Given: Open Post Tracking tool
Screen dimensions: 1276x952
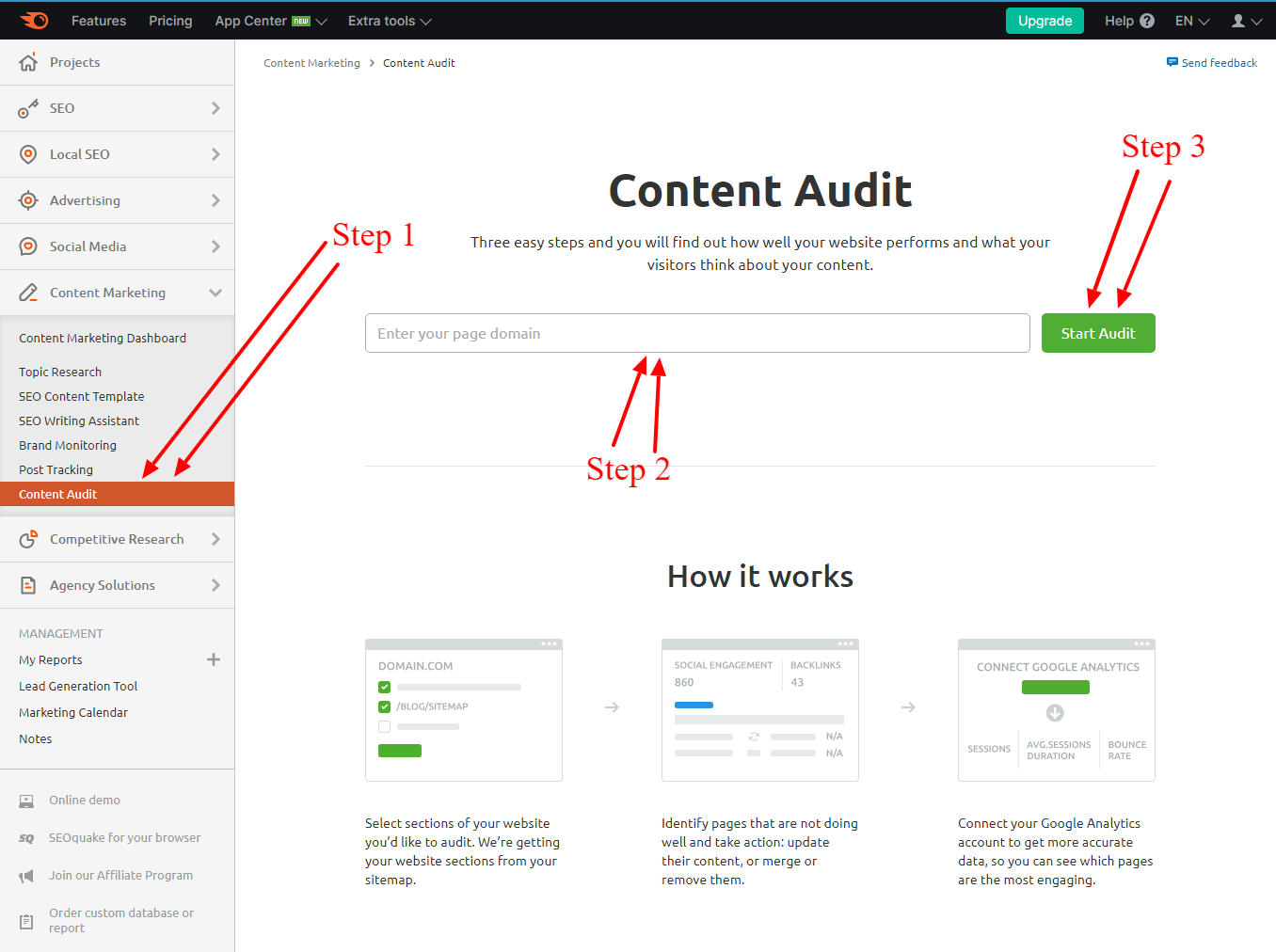Looking at the screenshot, I should 56,469.
